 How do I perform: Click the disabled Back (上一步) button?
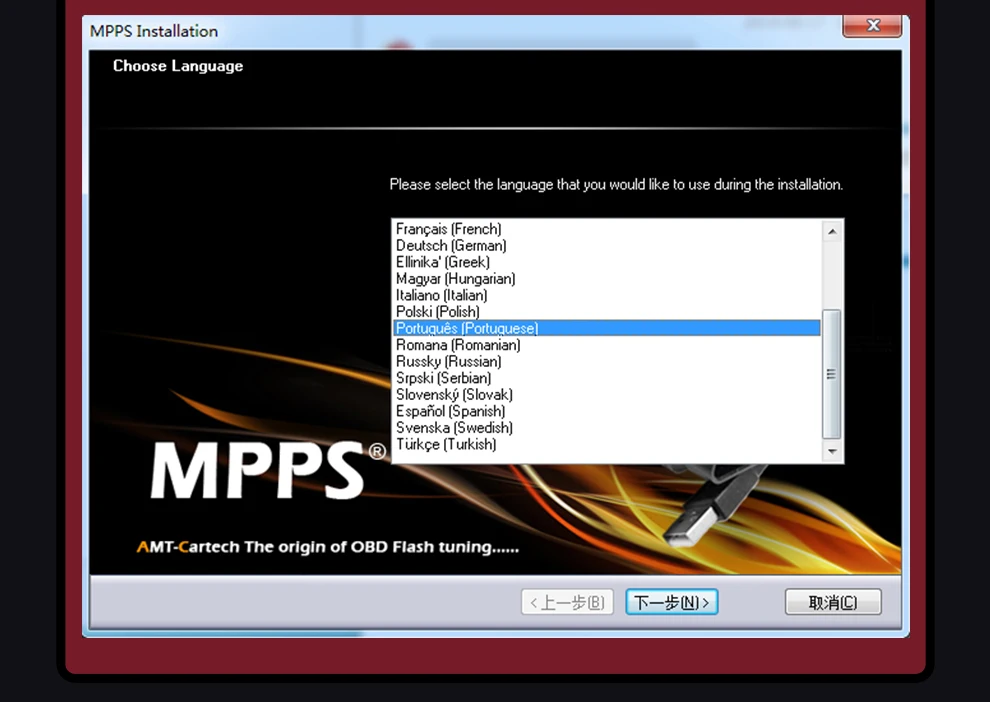(x=567, y=602)
